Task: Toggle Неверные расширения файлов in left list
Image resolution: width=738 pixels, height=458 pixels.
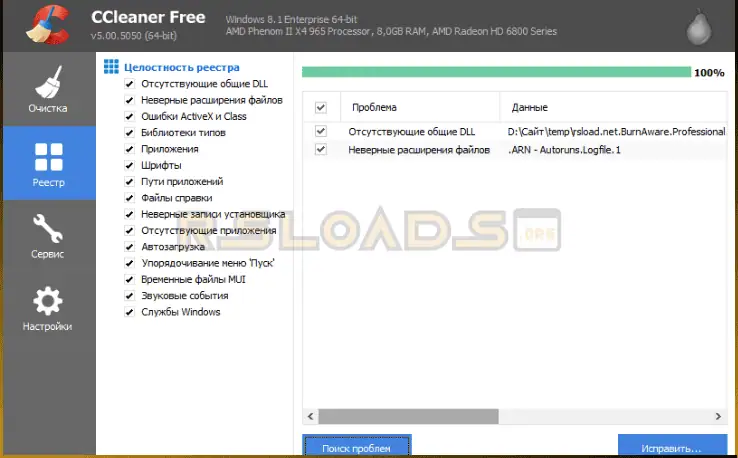Action: 129,100
